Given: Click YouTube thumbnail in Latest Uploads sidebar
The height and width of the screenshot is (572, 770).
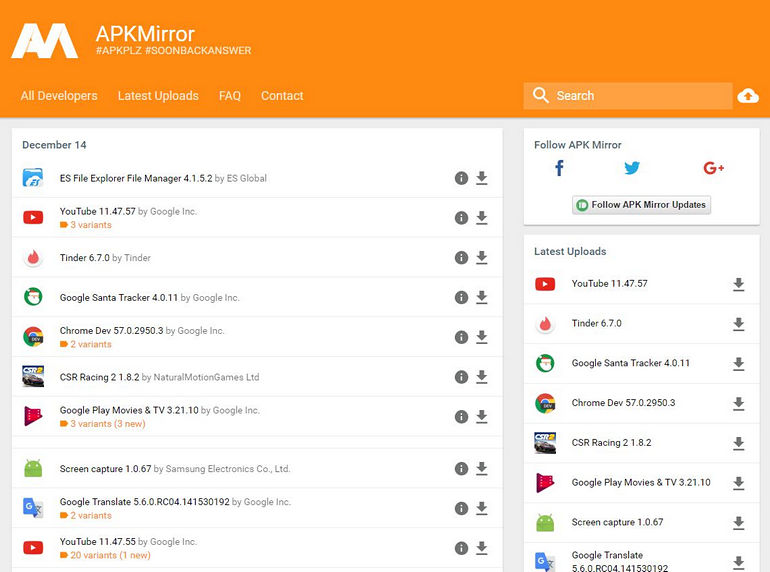Looking at the screenshot, I should coord(545,284).
